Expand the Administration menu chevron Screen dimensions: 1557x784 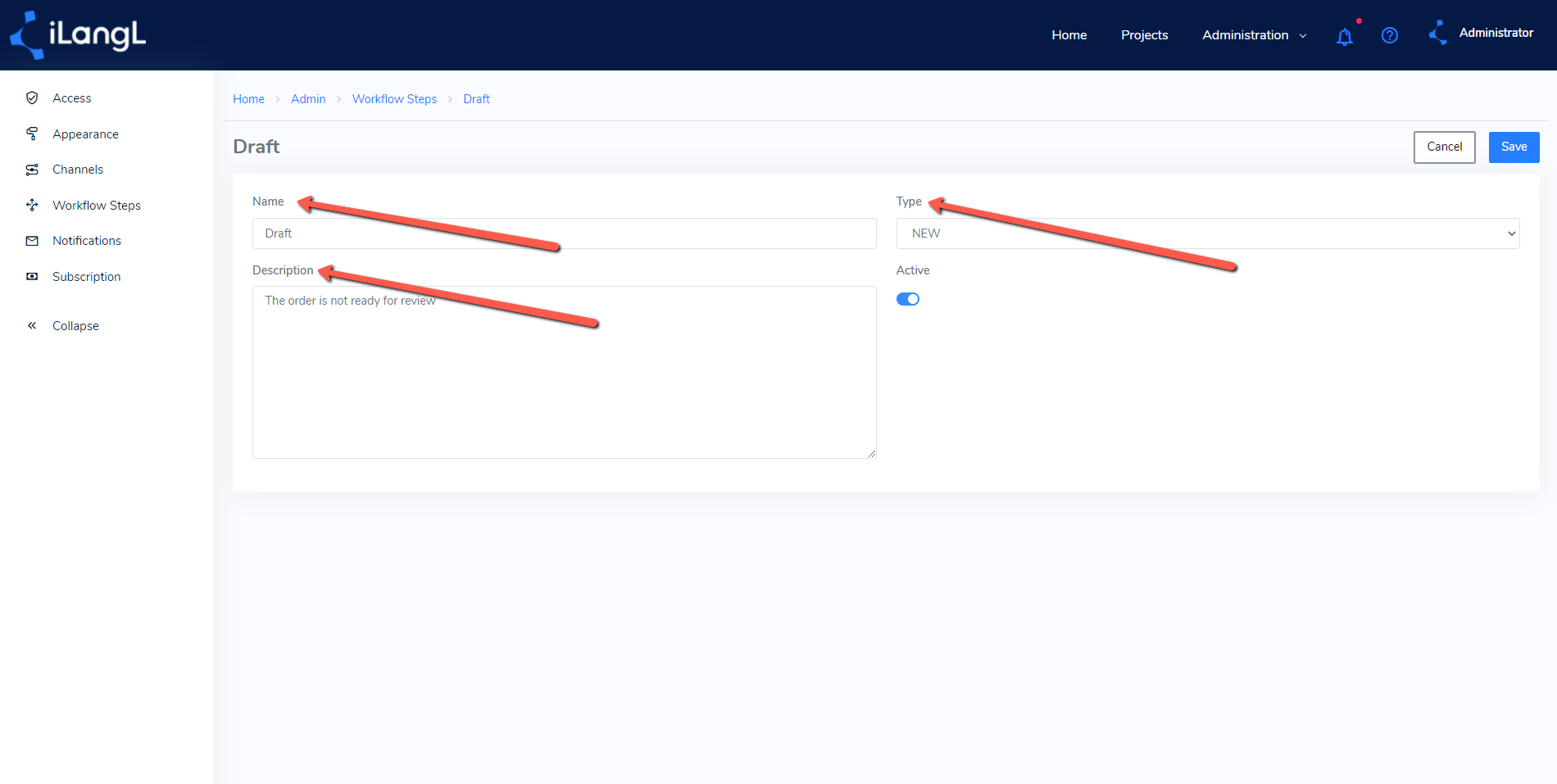coord(1303,36)
